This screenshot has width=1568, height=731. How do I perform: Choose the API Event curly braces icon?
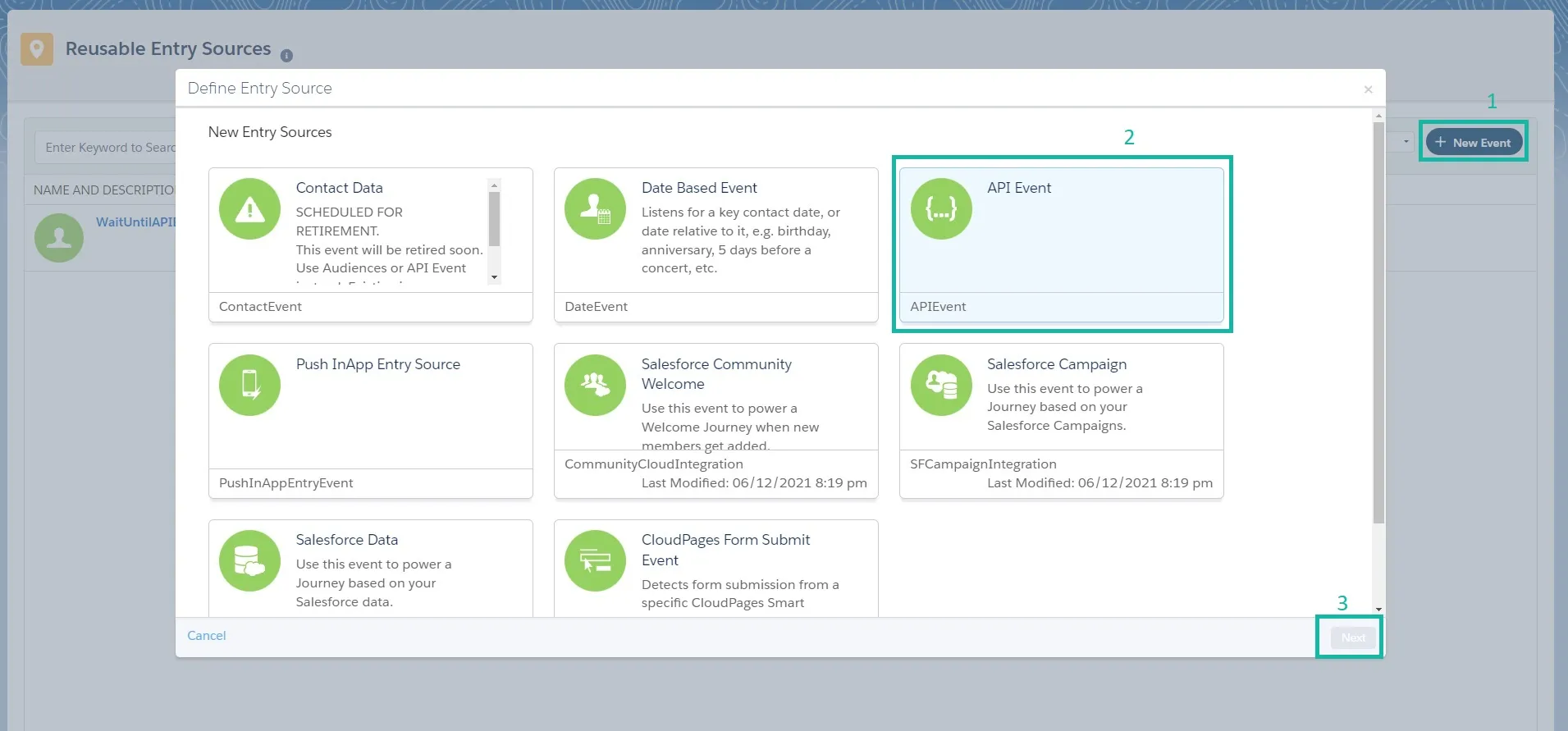click(940, 209)
